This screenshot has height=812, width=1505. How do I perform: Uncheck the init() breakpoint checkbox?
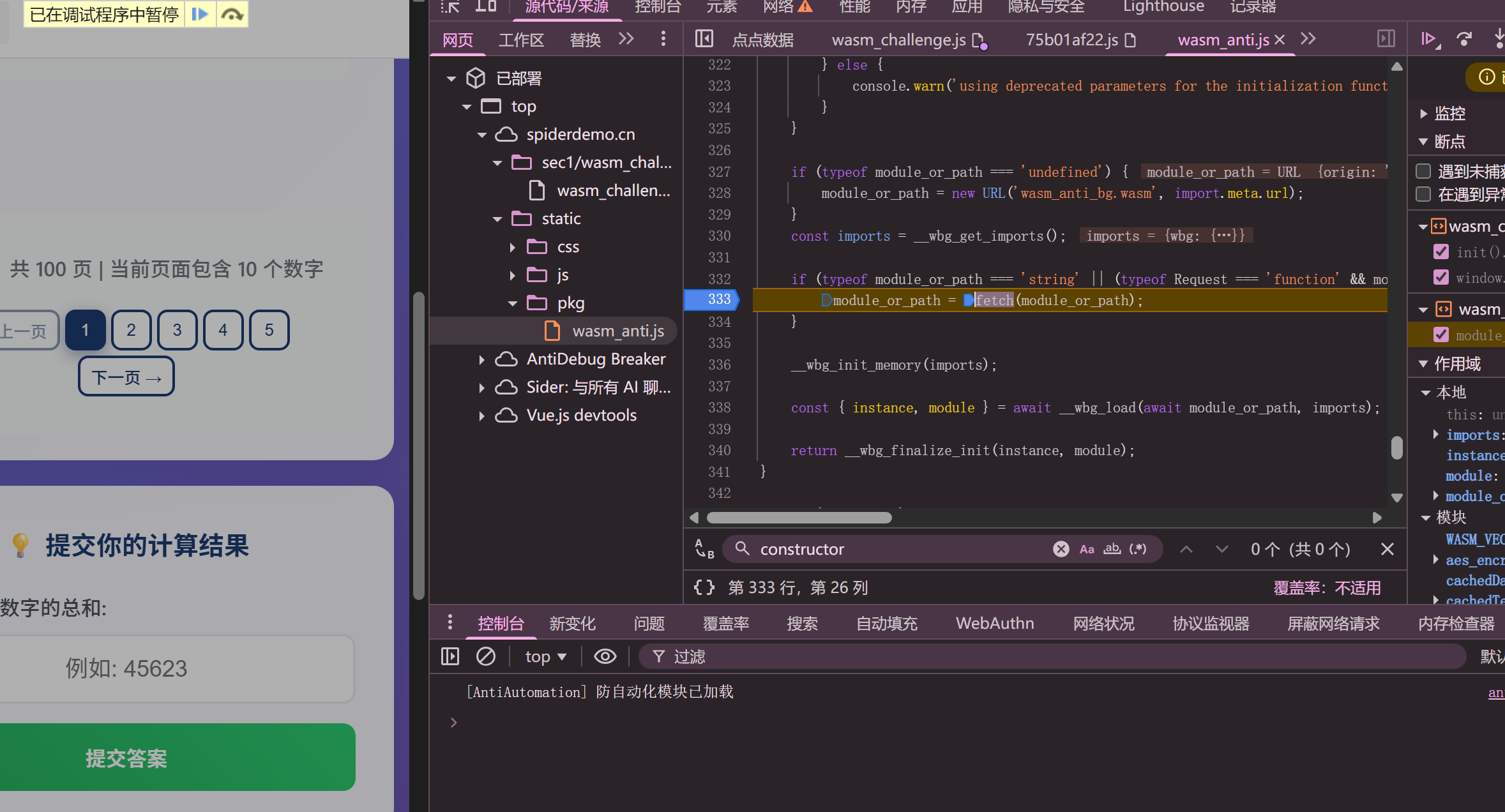tap(1441, 252)
